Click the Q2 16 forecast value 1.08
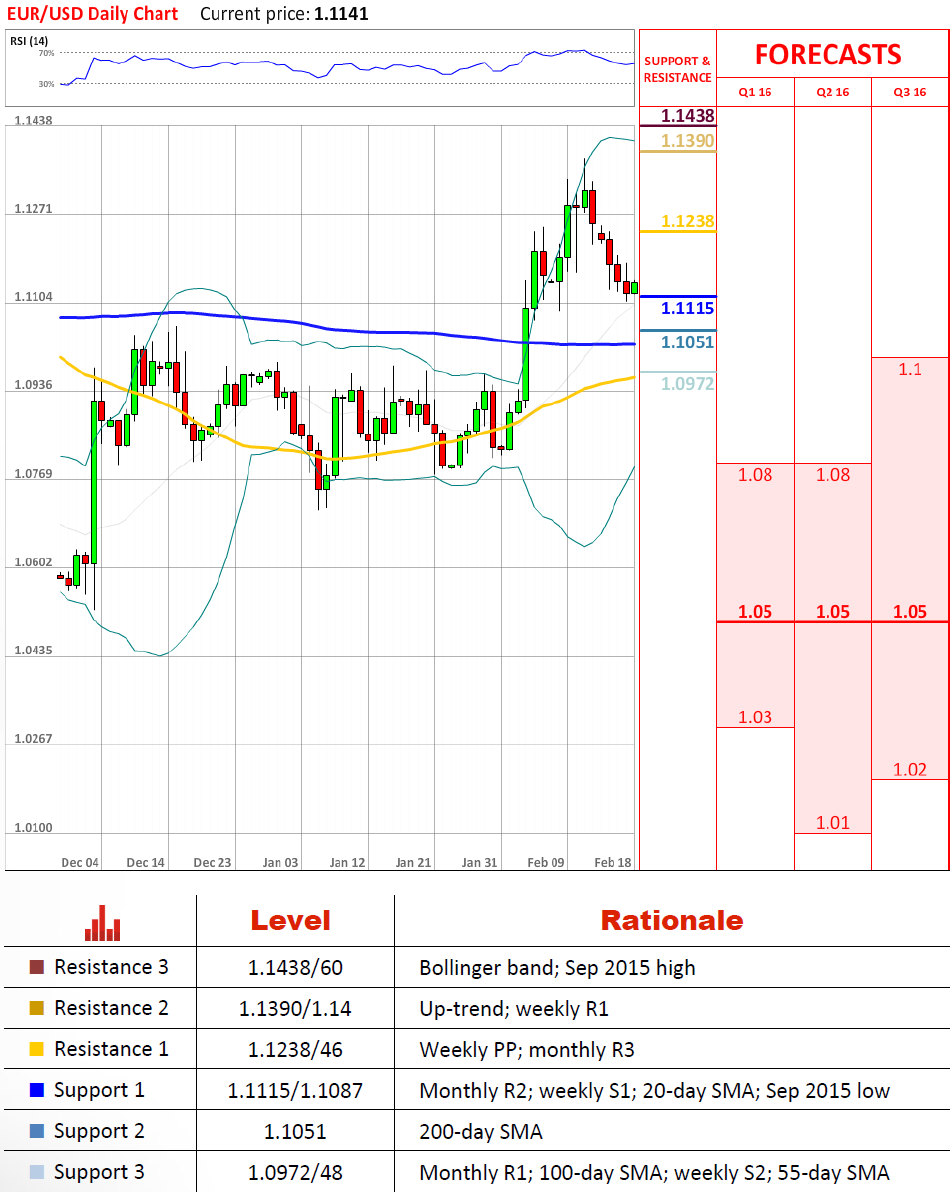The width and height of the screenshot is (952, 1192). [x=833, y=475]
